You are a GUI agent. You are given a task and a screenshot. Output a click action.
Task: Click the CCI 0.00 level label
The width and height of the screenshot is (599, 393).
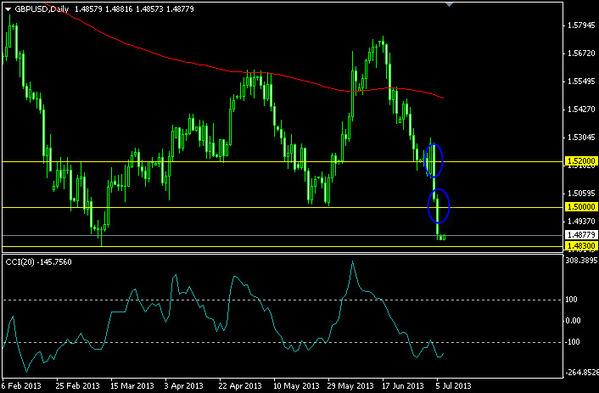(x=573, y=321)
